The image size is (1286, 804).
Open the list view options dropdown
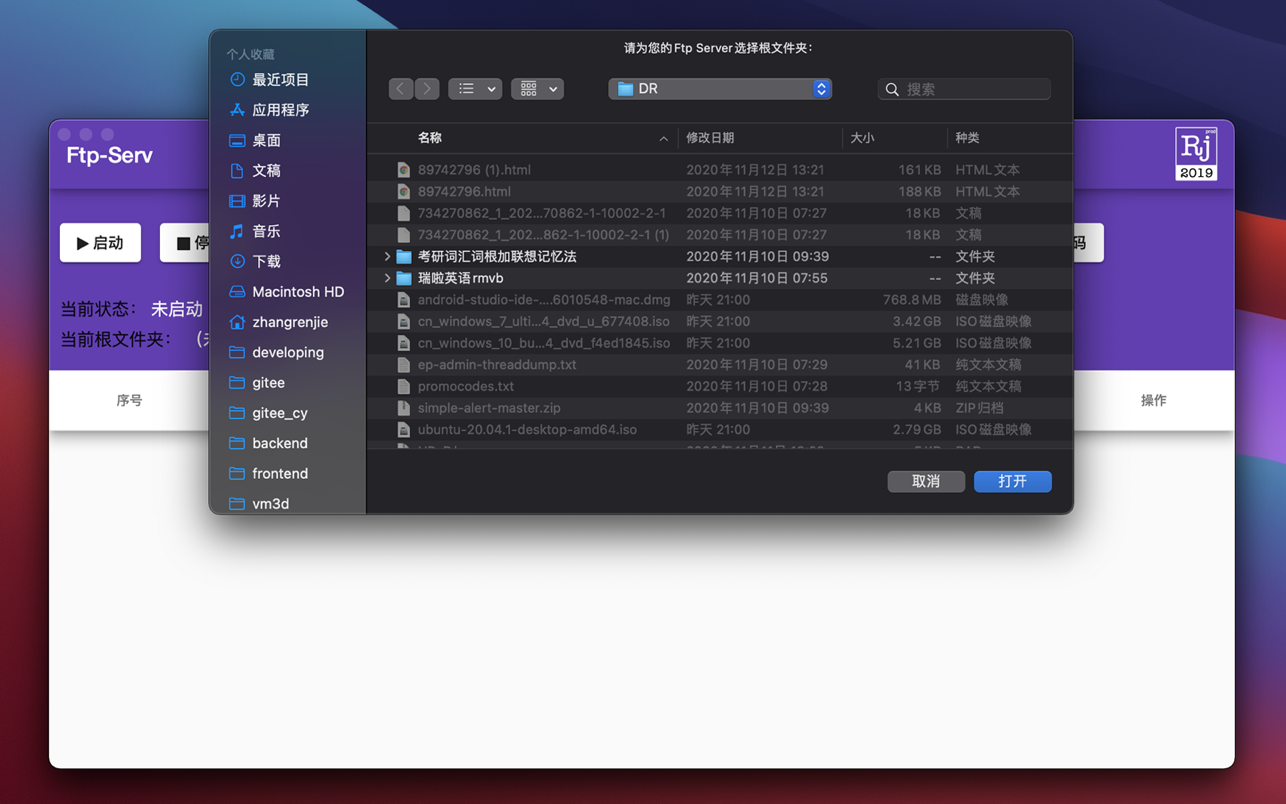475,89
